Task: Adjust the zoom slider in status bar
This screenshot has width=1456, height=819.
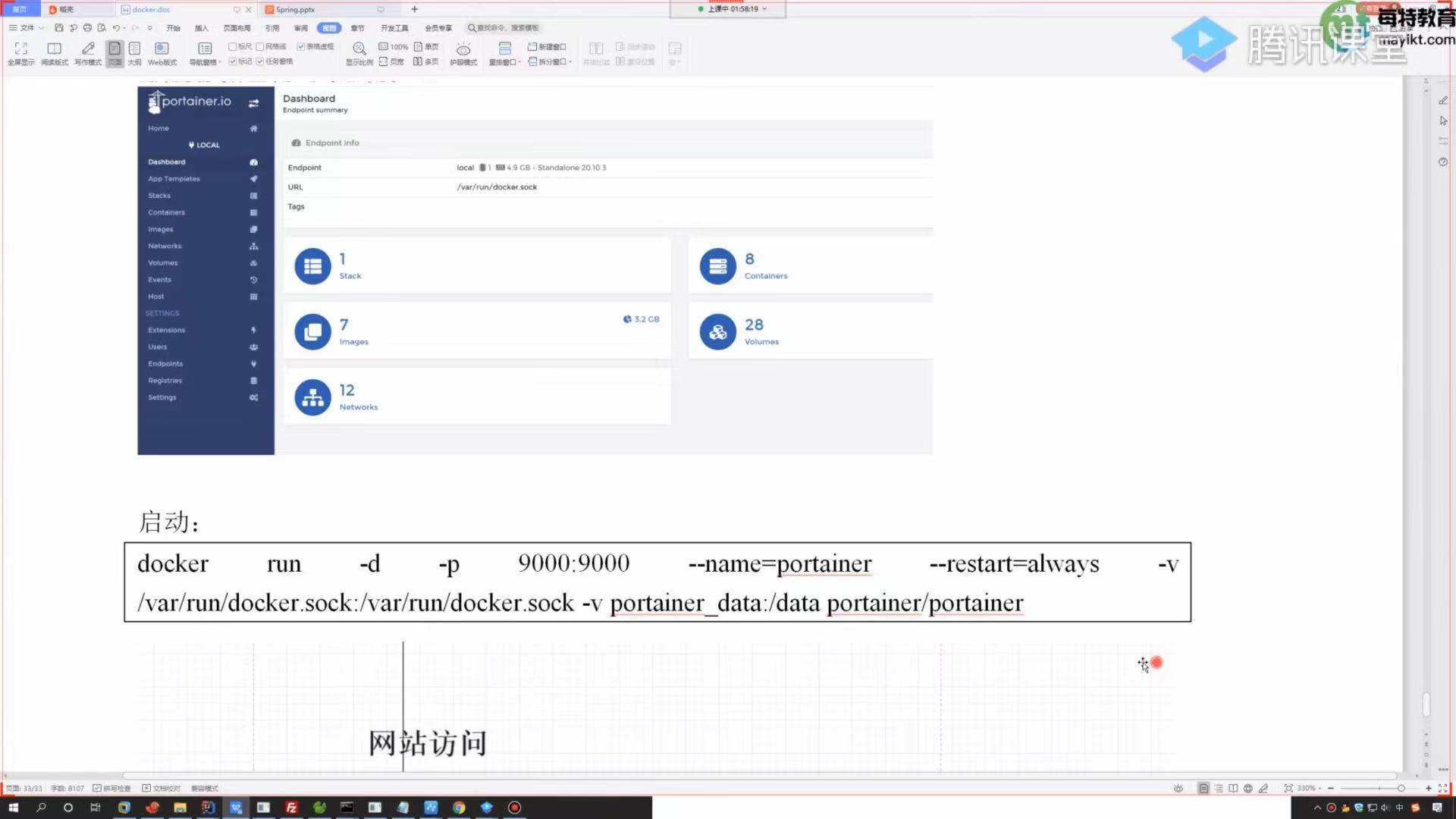Action: tap(1400, 789)
